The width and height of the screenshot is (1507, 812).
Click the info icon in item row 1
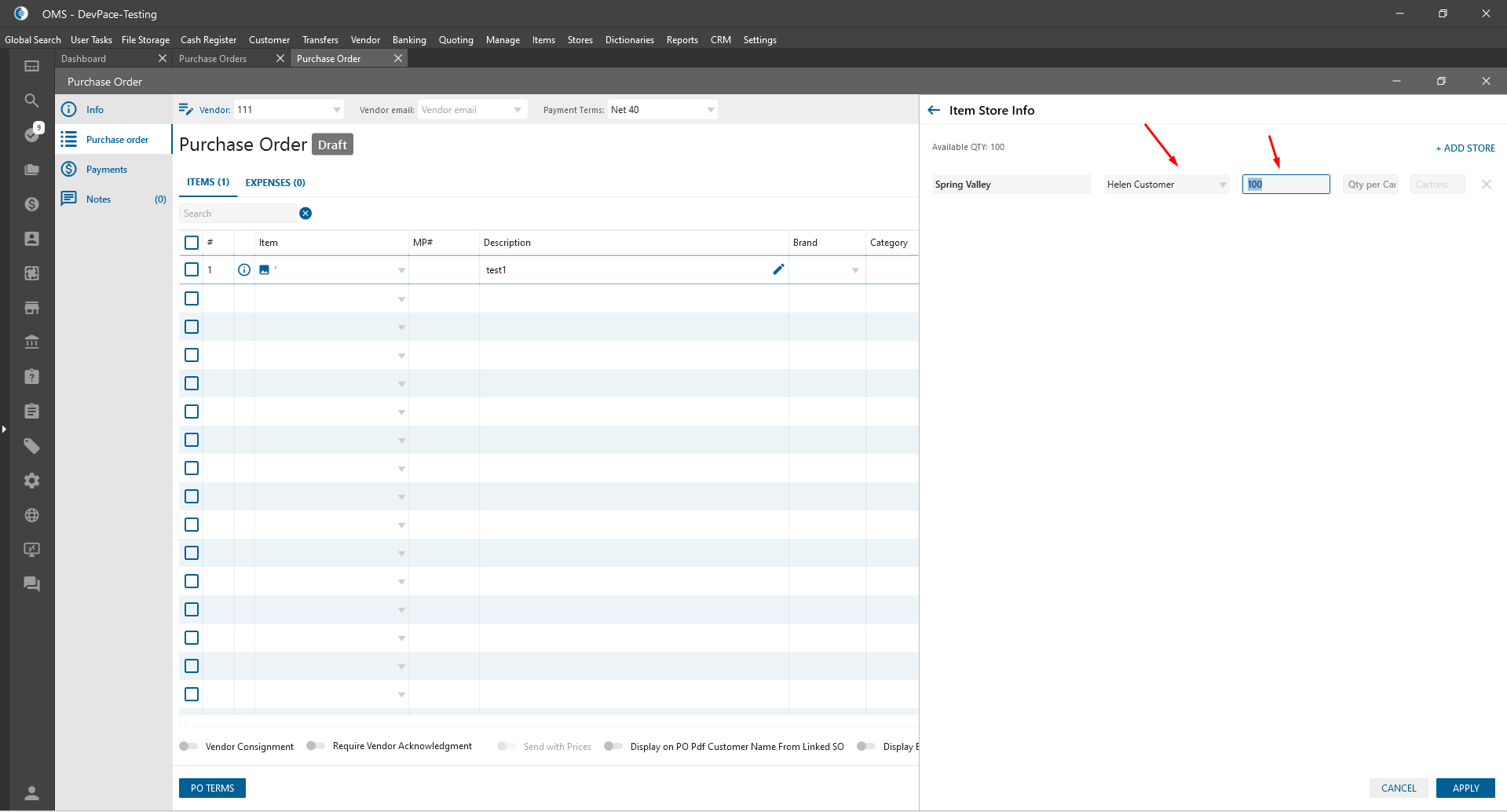[x=244, y=270]
